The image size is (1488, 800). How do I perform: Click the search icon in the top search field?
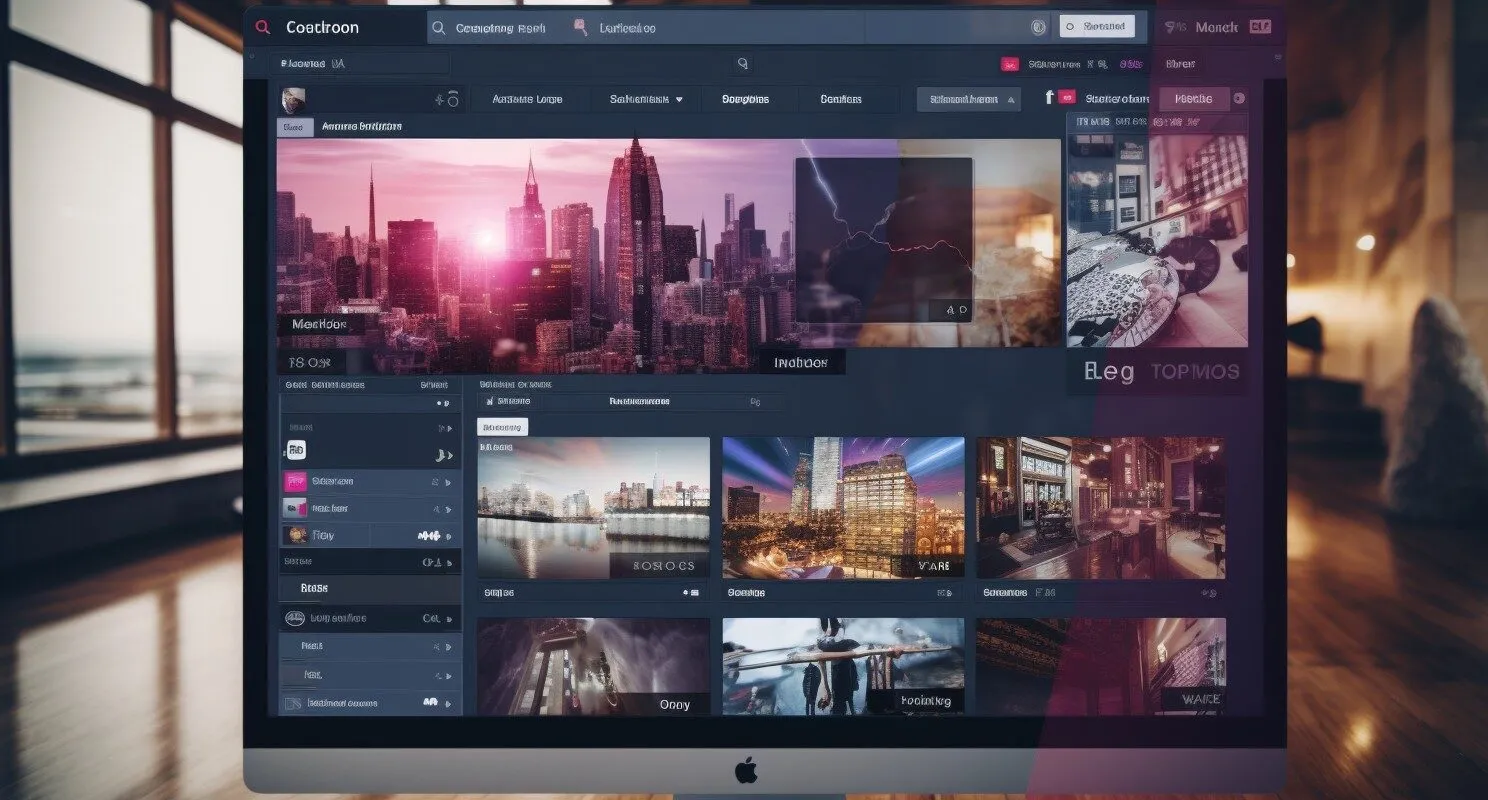pos(438,28)
